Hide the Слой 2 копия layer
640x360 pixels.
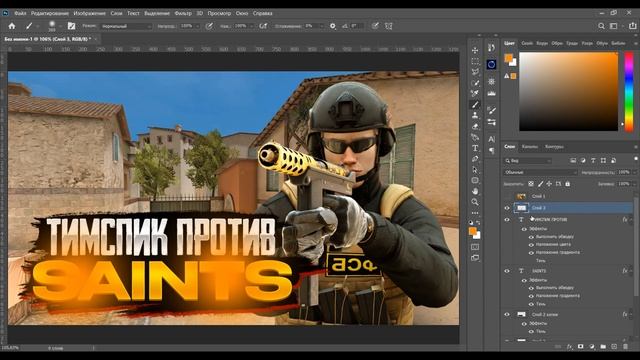point(507,315)
